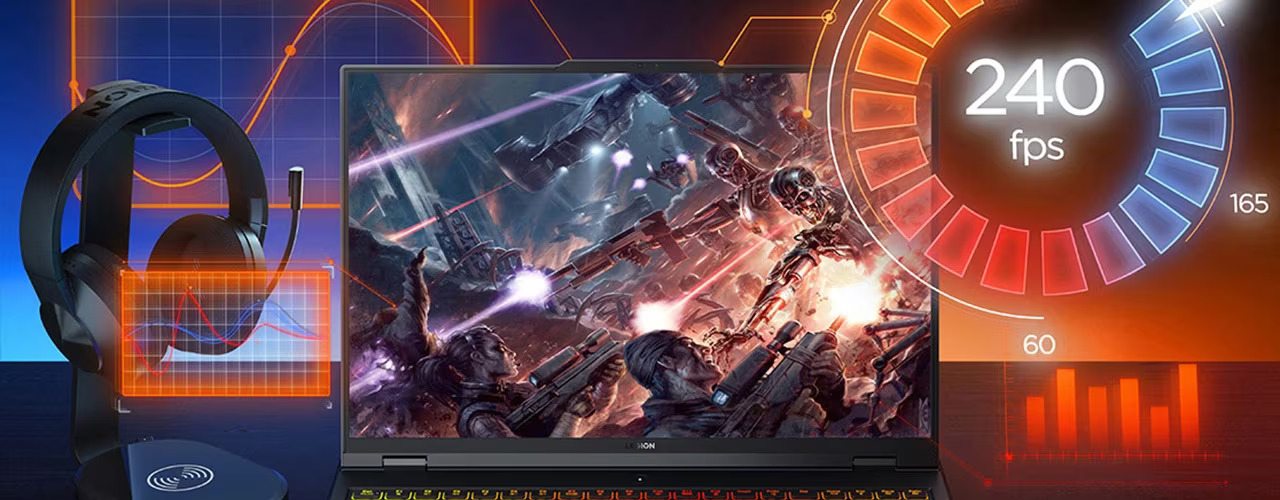Click the Legion logo below laptop screen
Image resolution: width=1280 pixels, height=500 pixels.
(640, 447)
